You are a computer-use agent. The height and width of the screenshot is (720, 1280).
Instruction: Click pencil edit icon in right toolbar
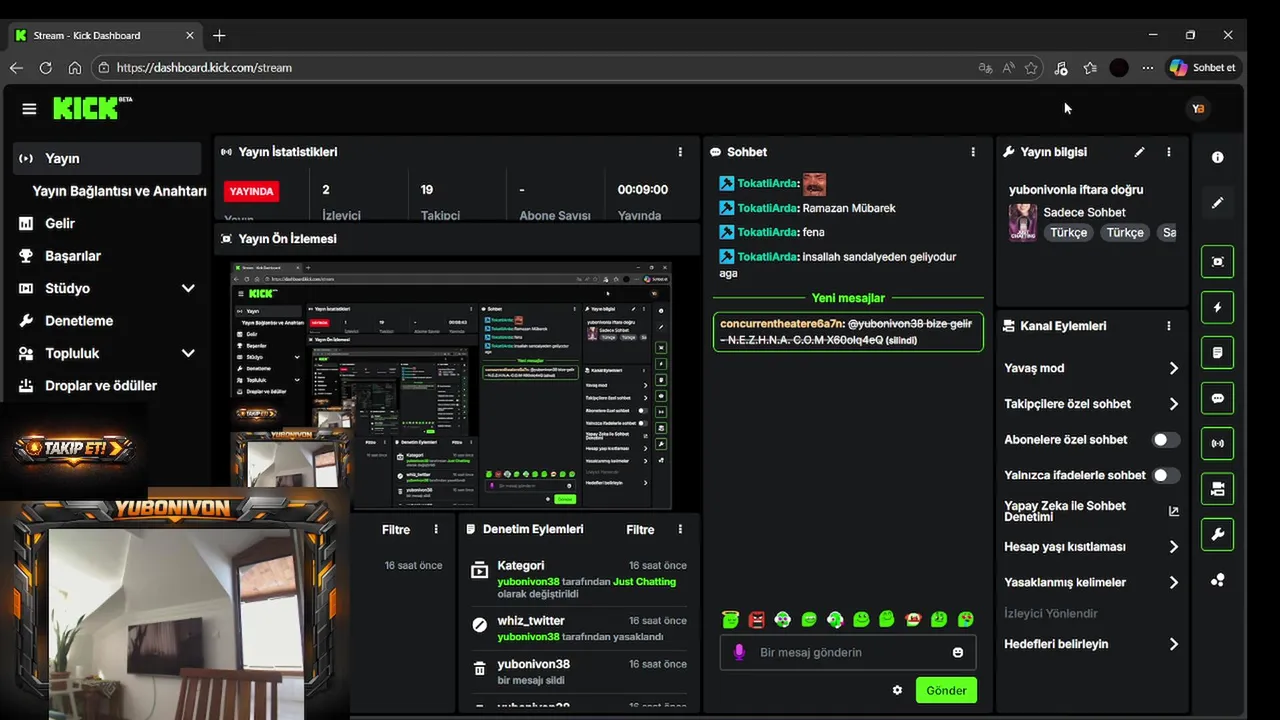(x=1217, y=203)
